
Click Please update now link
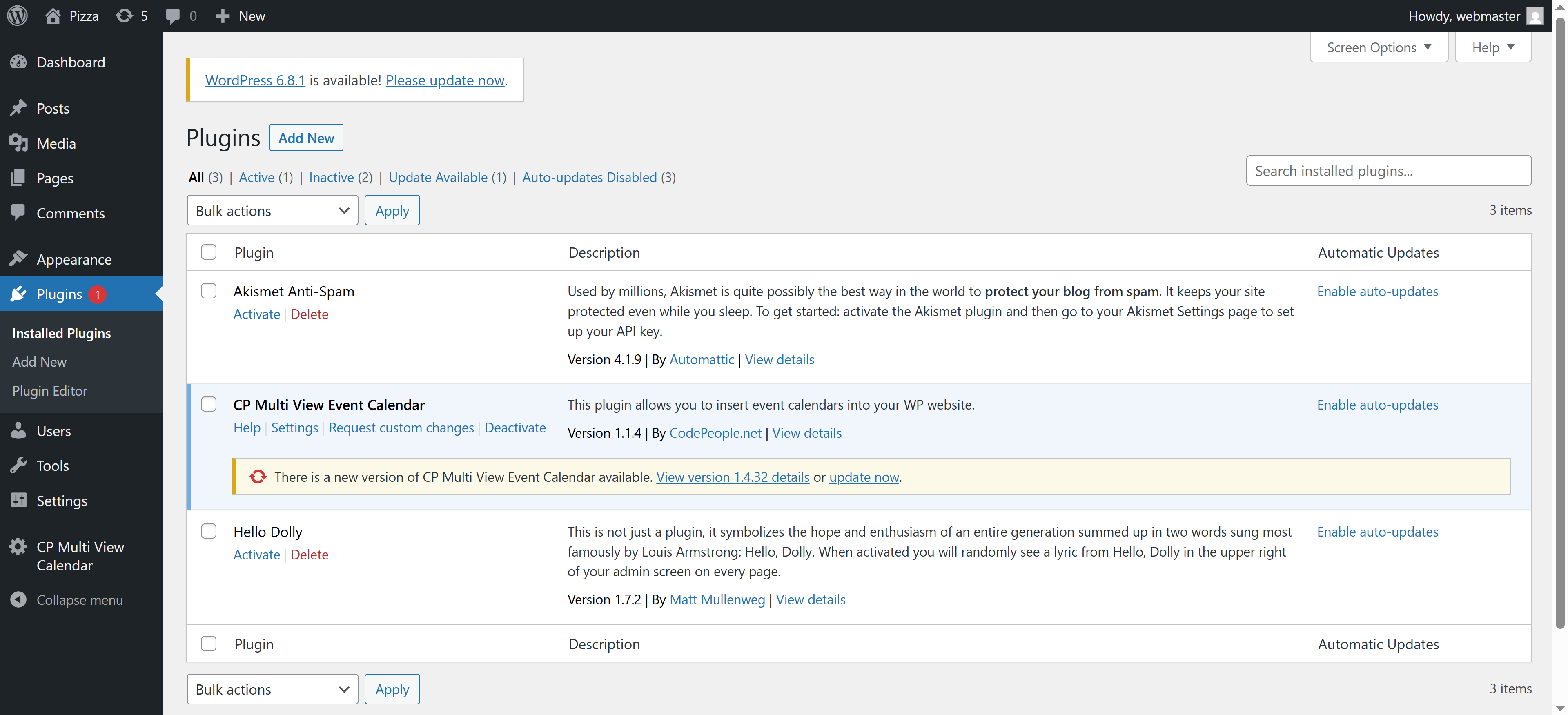click(445, 80)
